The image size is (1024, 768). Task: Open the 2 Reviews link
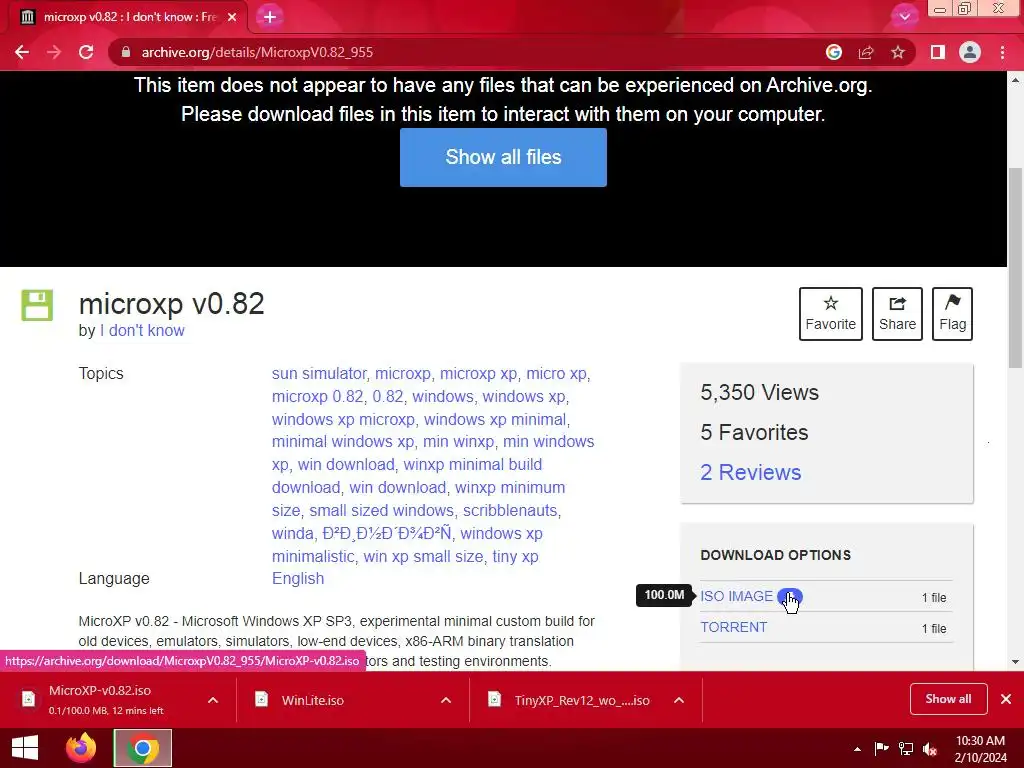(x=750, y=472)
